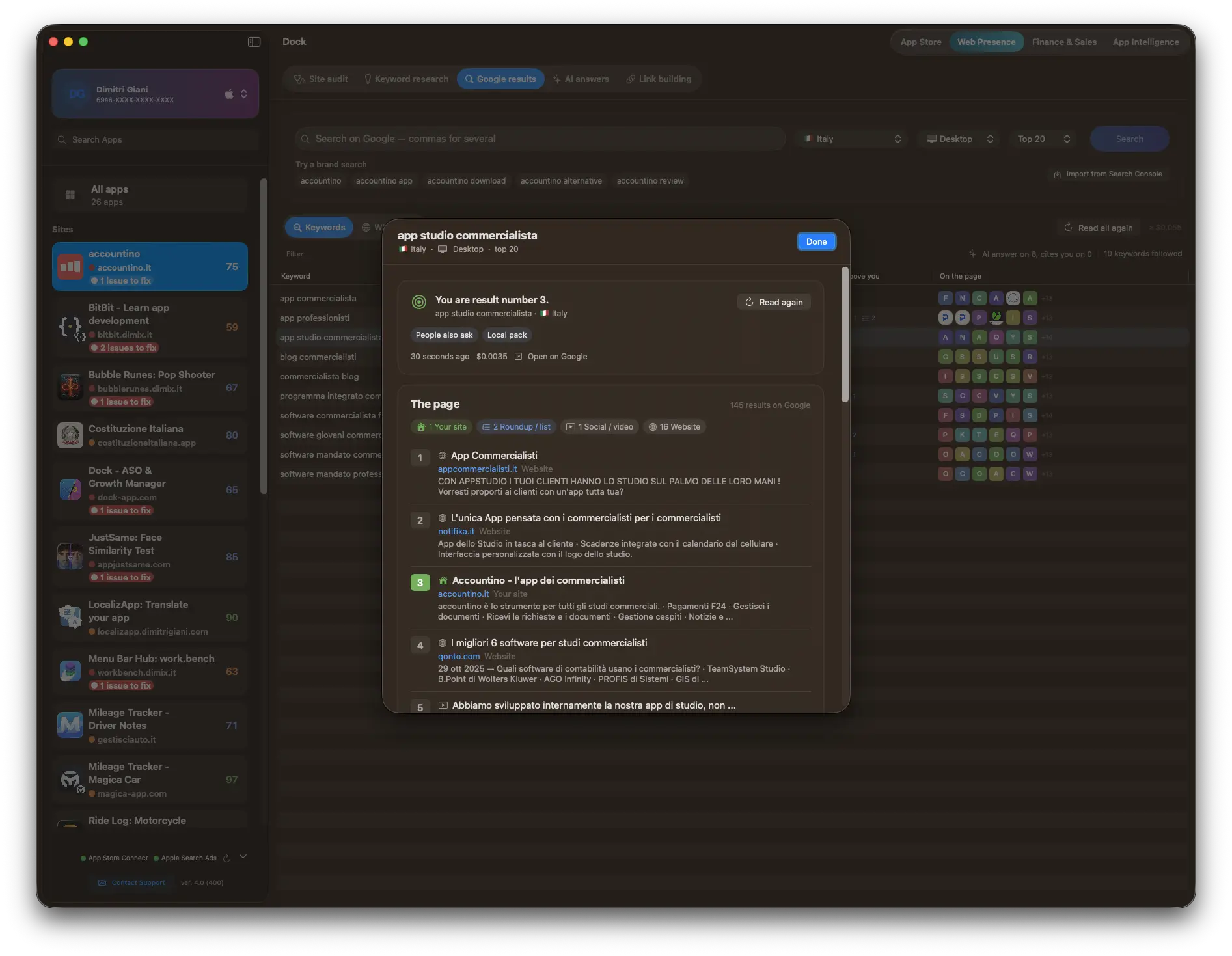Select the Keyword research tab
The image size is (1232, 956).
click(x=407, y=79)
